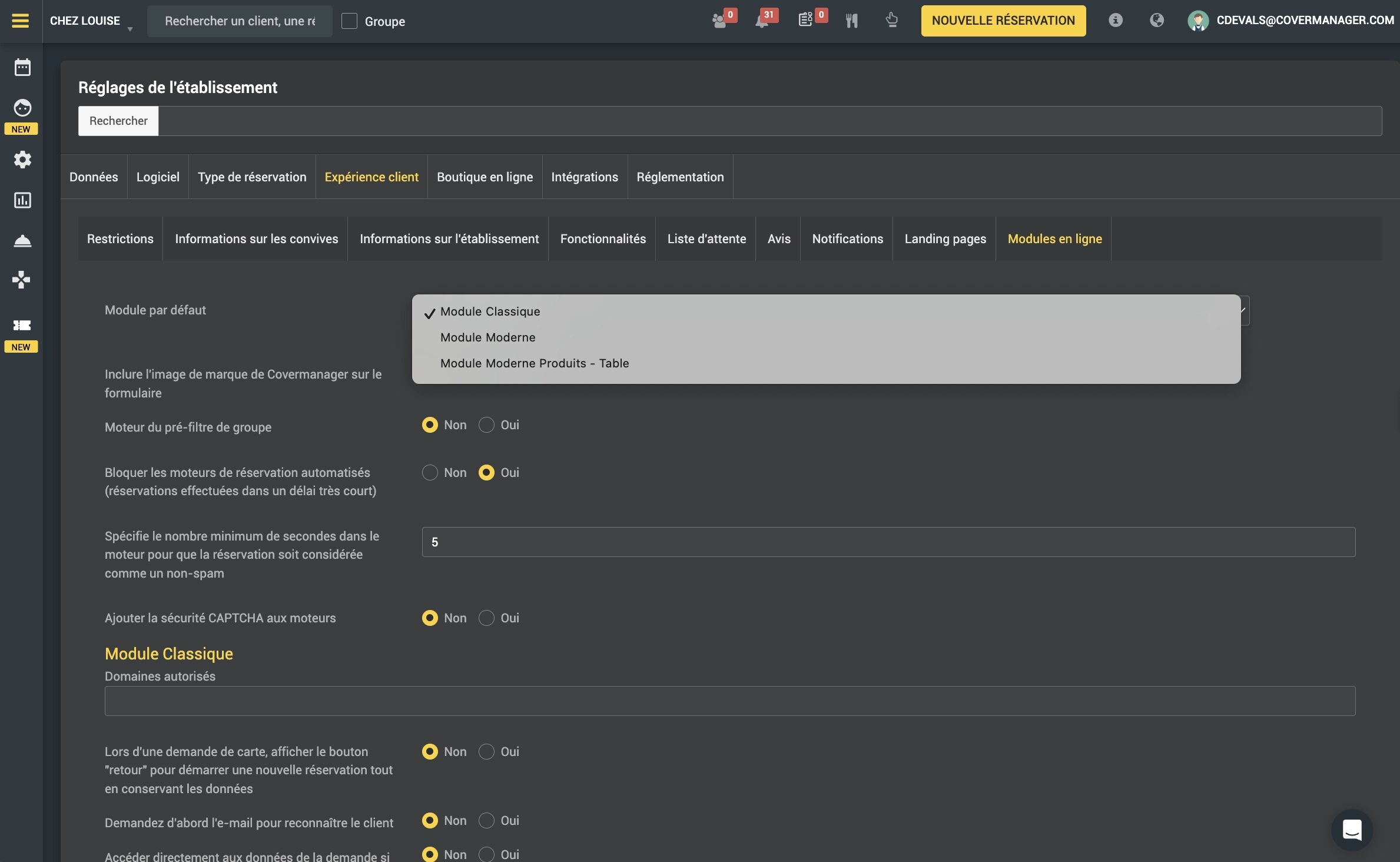Click the info circle icon

click(1115, 21)
